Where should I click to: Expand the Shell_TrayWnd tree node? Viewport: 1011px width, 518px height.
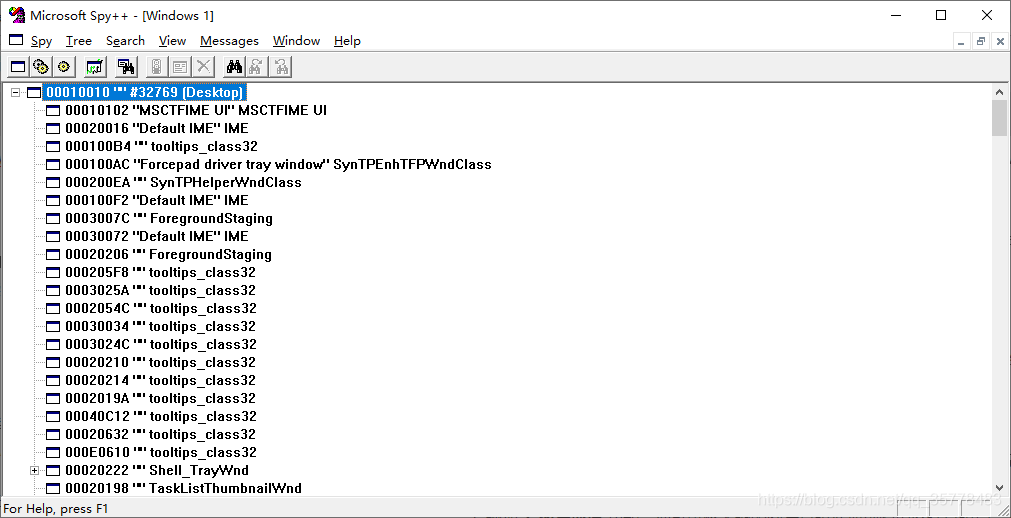pos(35,471)
